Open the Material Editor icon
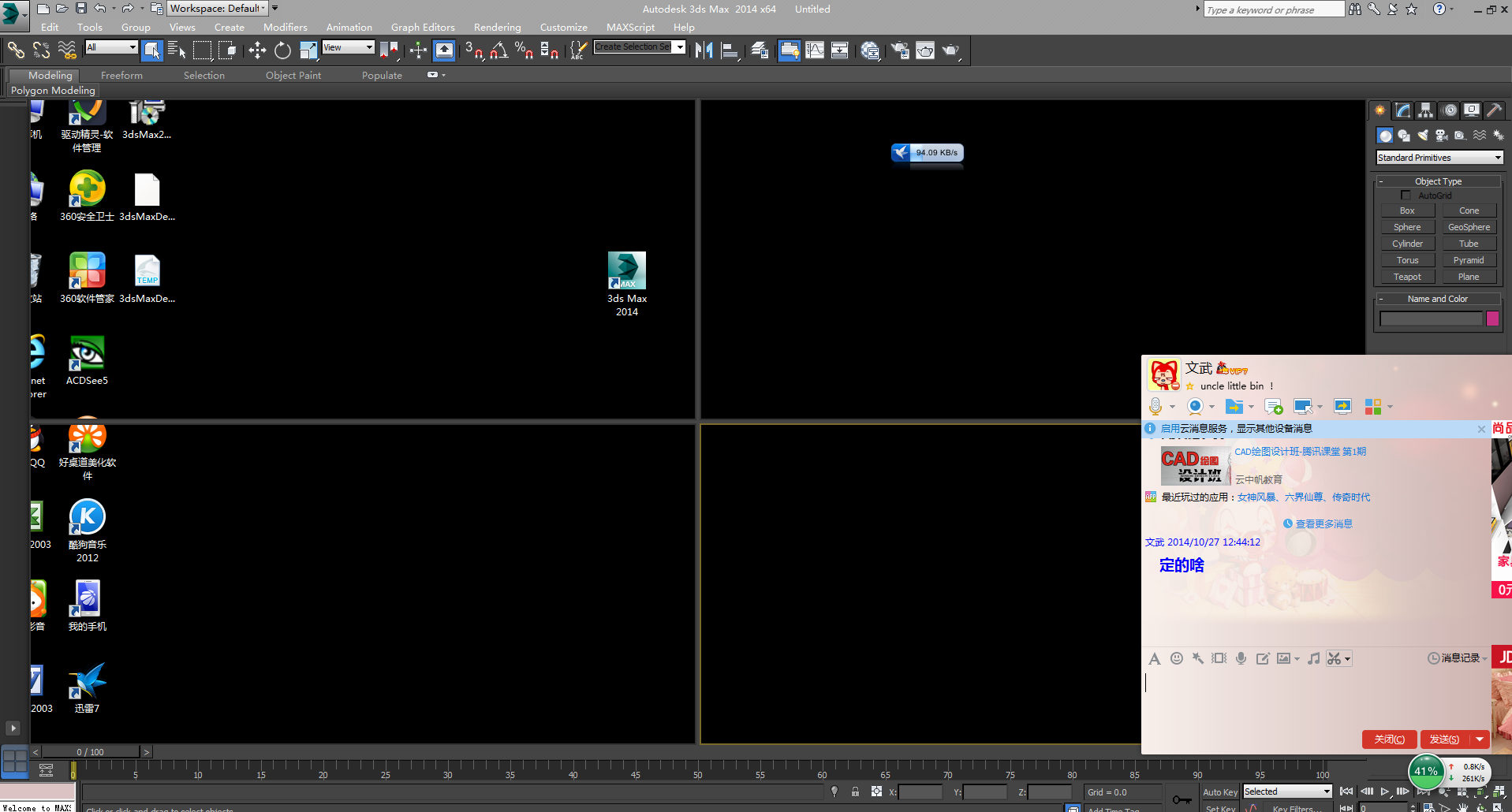This screenshot has width=1512, height=812. (870, 50)
